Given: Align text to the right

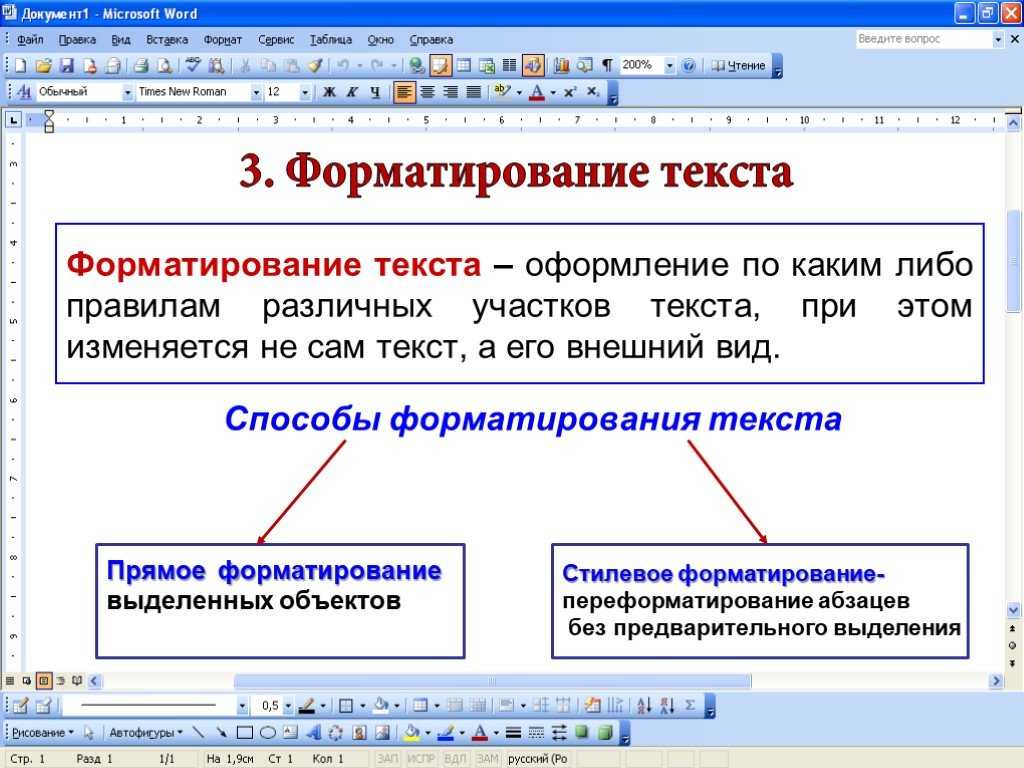Looking at the screenshot, I should (x=450, y=92).
